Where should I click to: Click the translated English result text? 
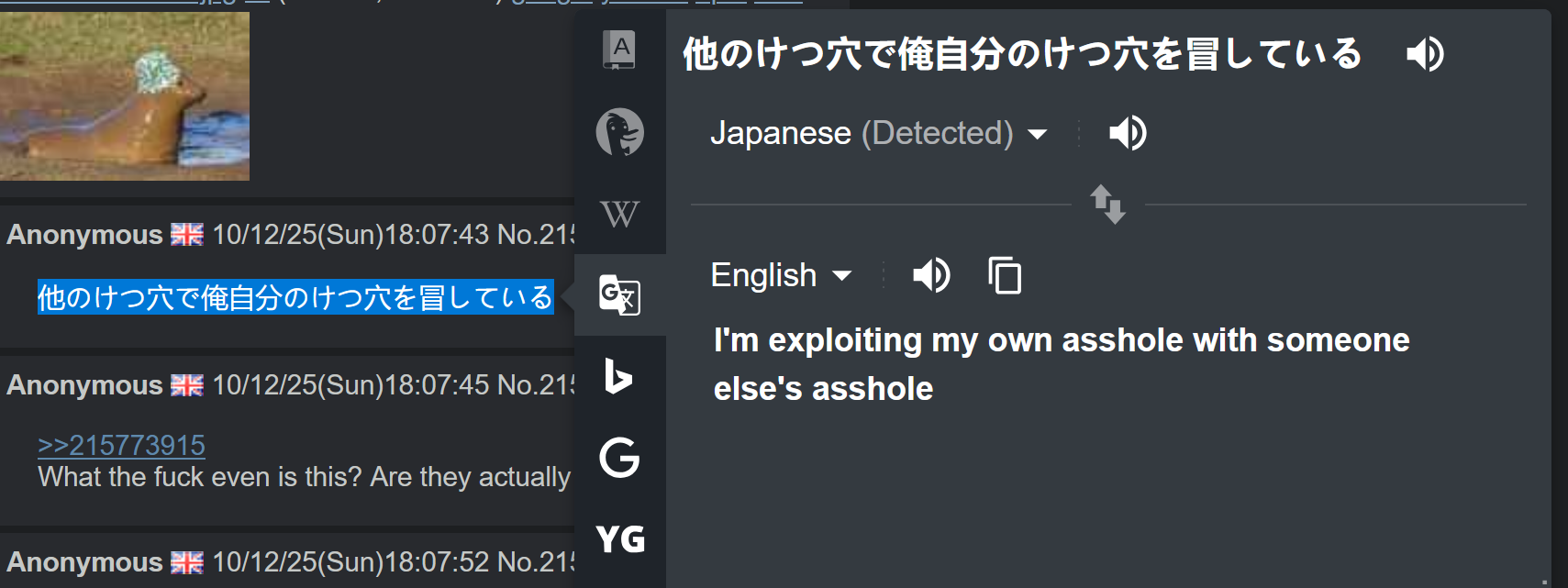[x=1062, y=364]
